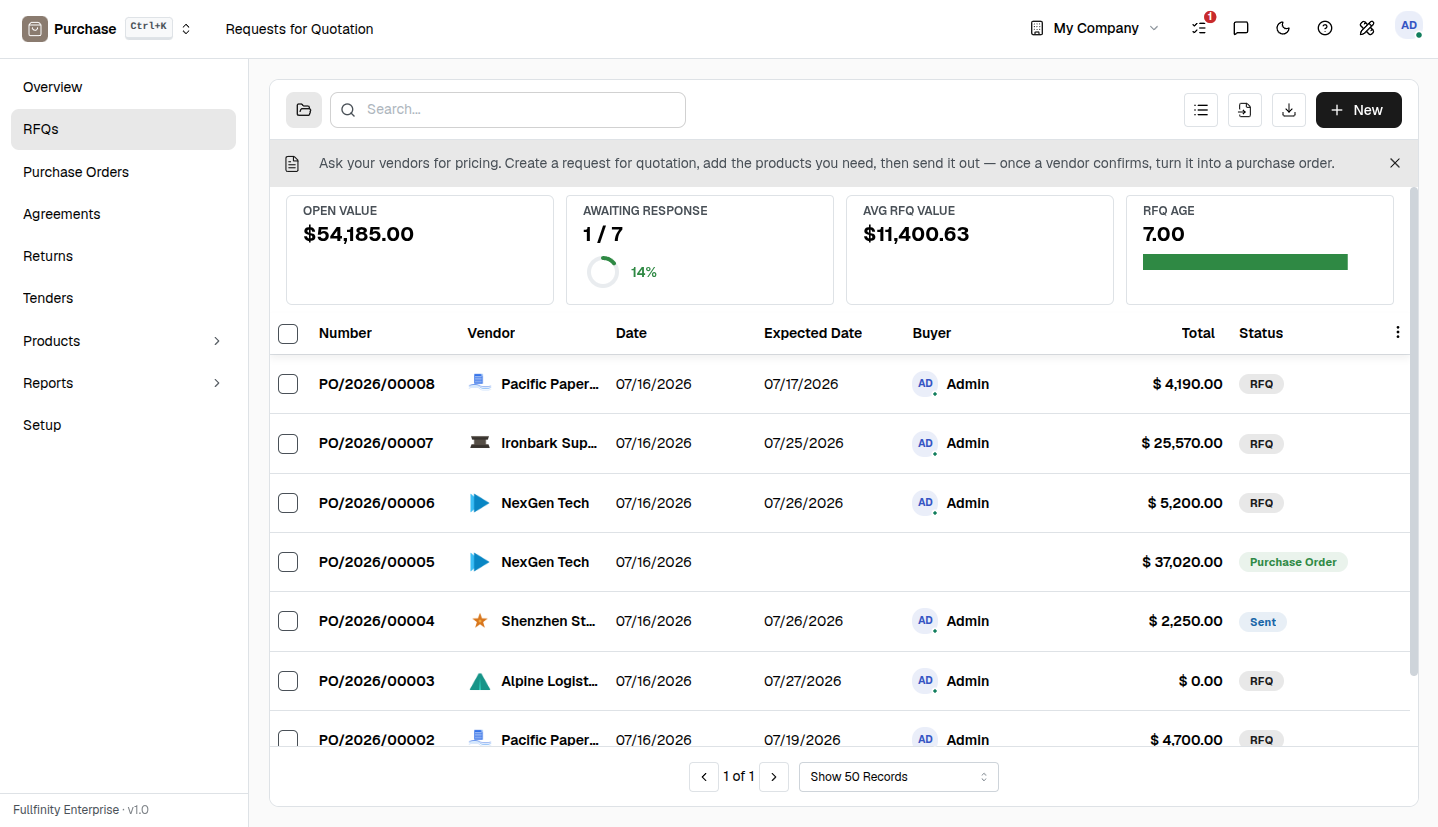Open the activities checklist icon with badge
Viewport: 1438px width, 827px height.
pyautogui.click(x=1199, y=28)
